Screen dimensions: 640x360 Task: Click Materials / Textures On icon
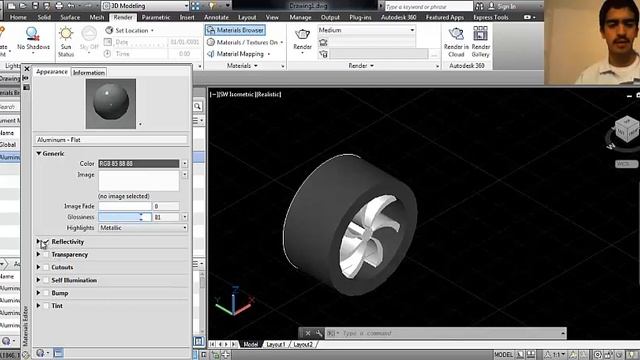coord(211,42)
